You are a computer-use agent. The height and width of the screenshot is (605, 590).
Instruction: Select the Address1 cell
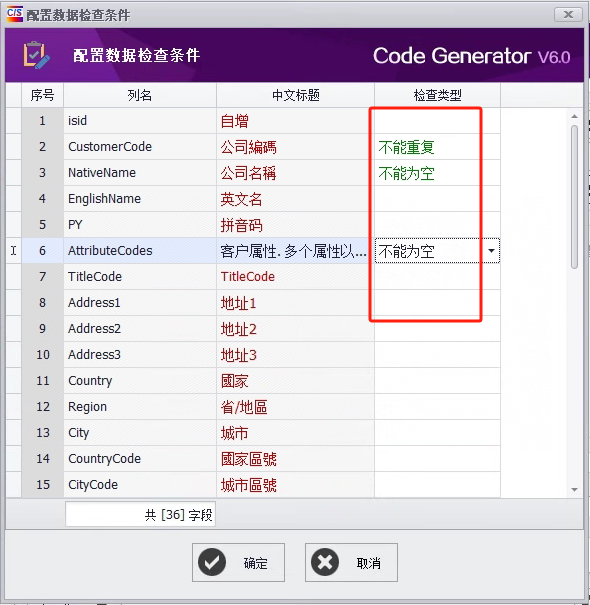140,302
